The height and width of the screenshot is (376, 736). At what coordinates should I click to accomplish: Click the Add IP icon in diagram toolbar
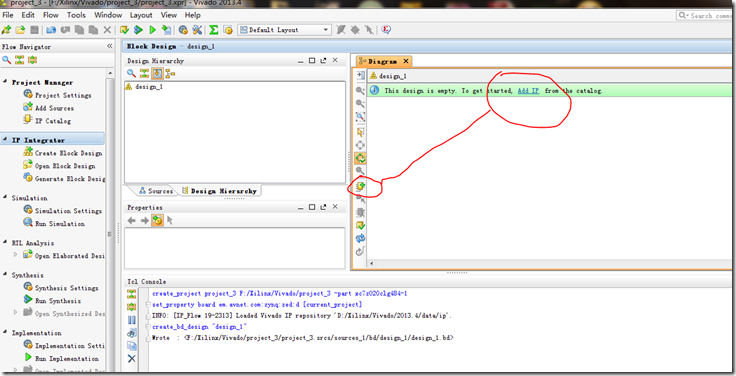click(x=360, y=186)
